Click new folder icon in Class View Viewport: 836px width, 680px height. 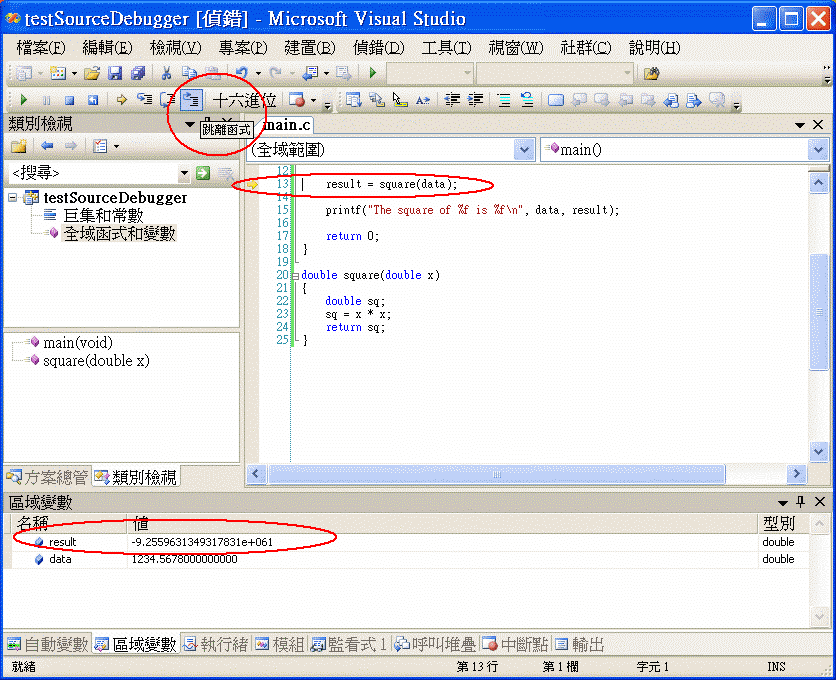[x=19, y=146]
